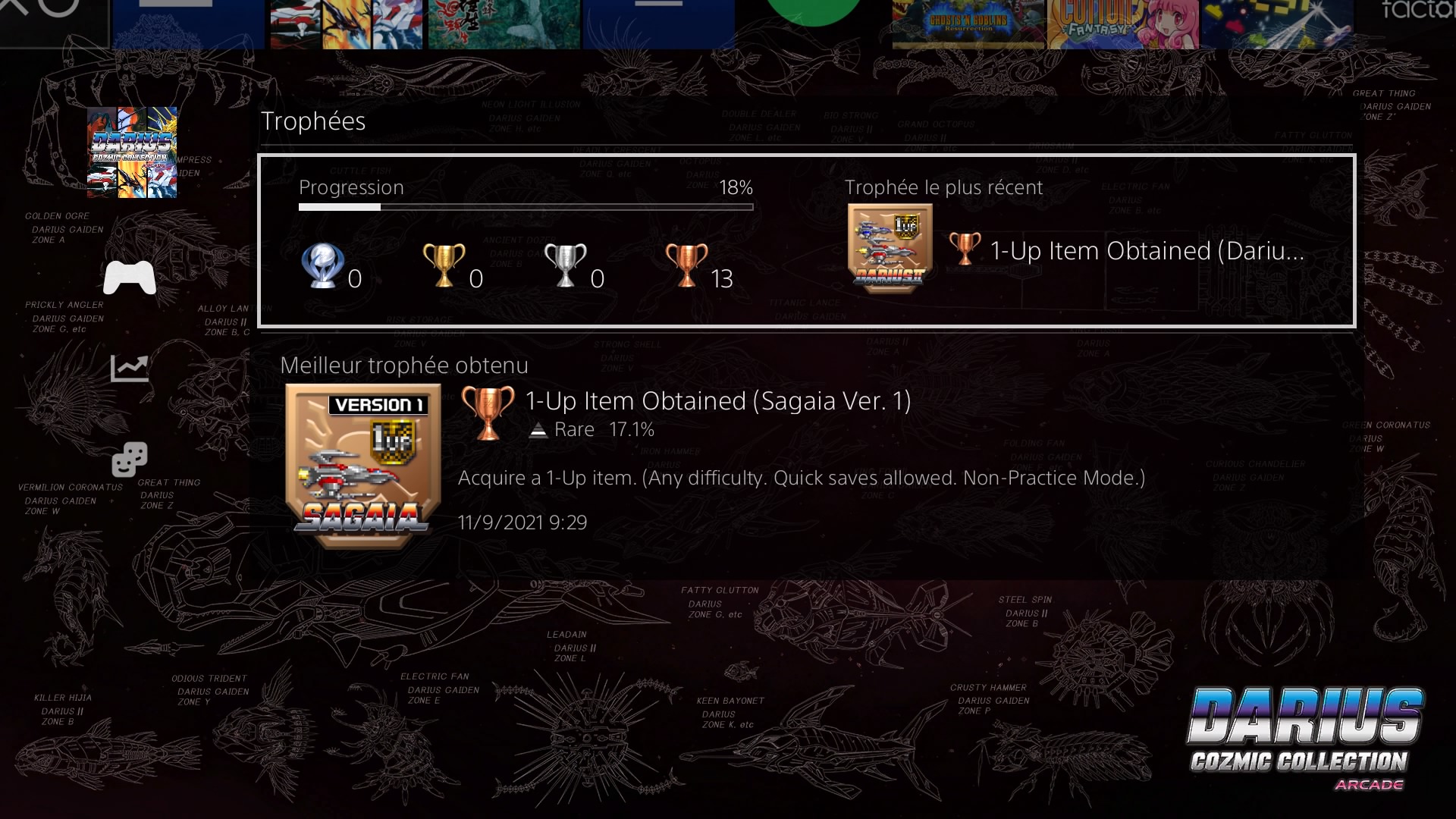This screenshot has width=1456, height=819.
Task: Click the Rare 17.1% rarity indicator
Action: pos(592,430)
